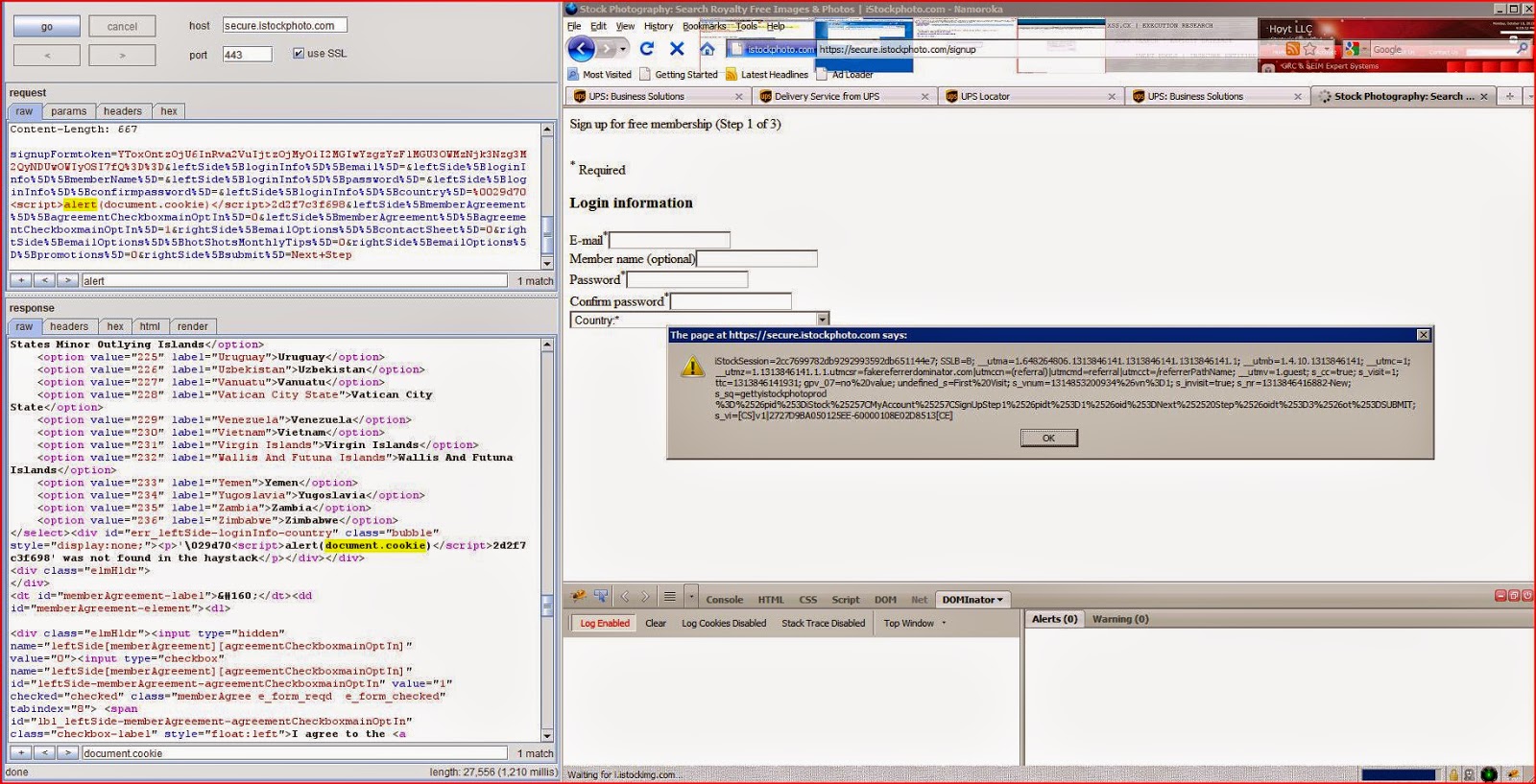
Task: Click the browser Back arrow button
Action: 581,48
